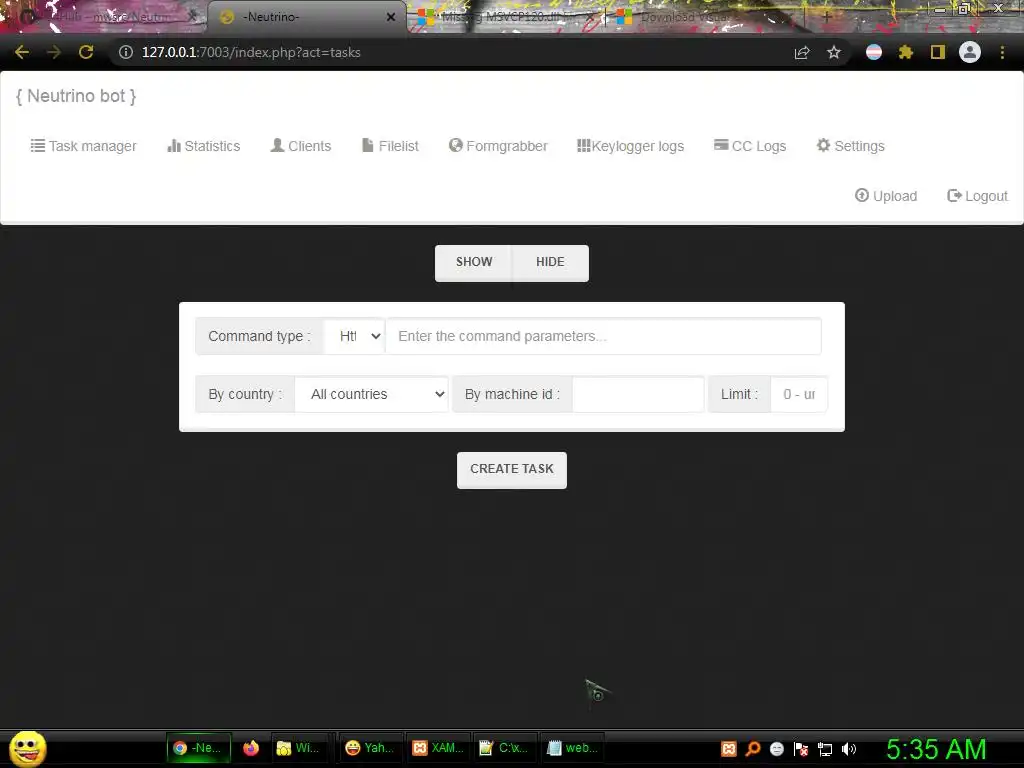The width and height of the screenshot is (1024, 768).
Task: Click the HIDE button
Action: (550, 263)
